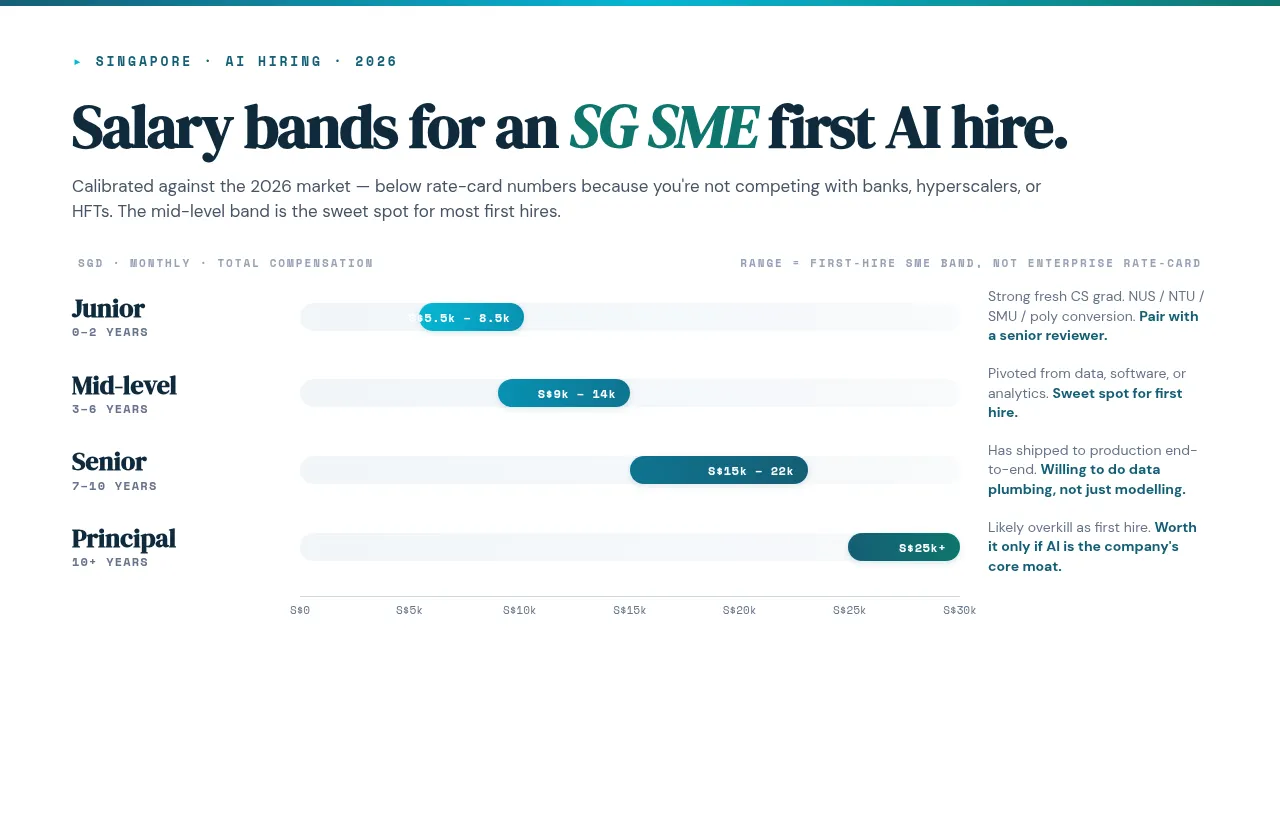
Task: Click the arrow icon before SINGAPORE
Action: point(78,62)
